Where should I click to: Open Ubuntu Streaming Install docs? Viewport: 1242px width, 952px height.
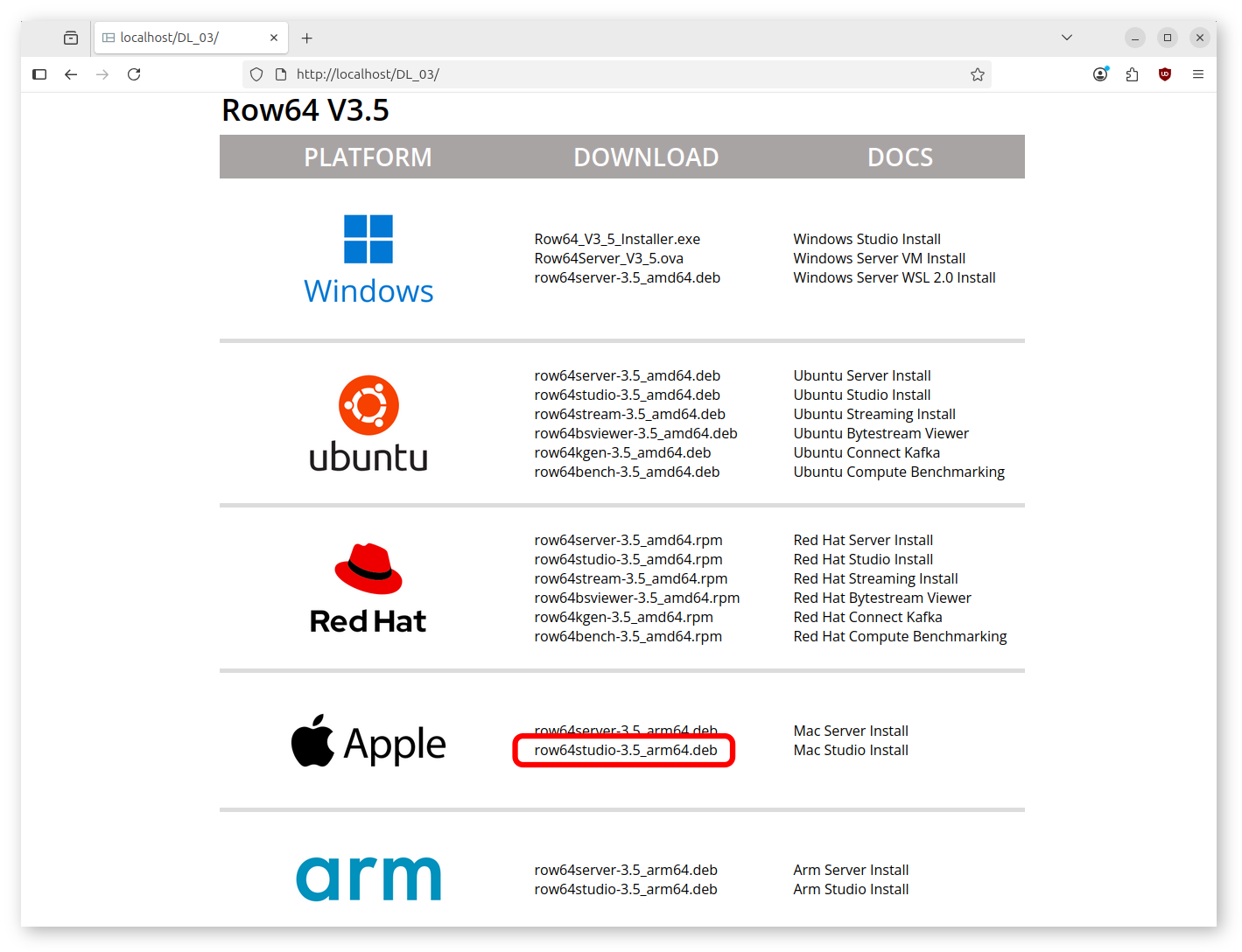click(x=874, y=414)
